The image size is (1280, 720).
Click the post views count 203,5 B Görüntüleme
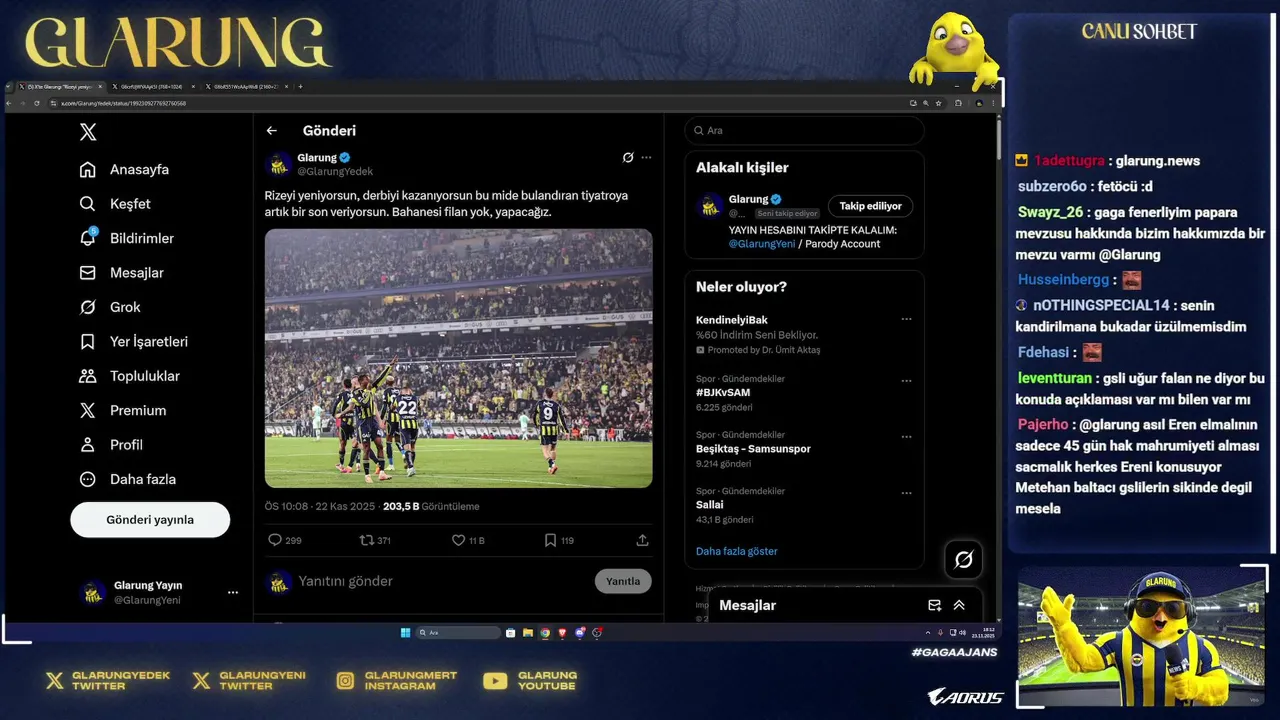coord(431,507)
